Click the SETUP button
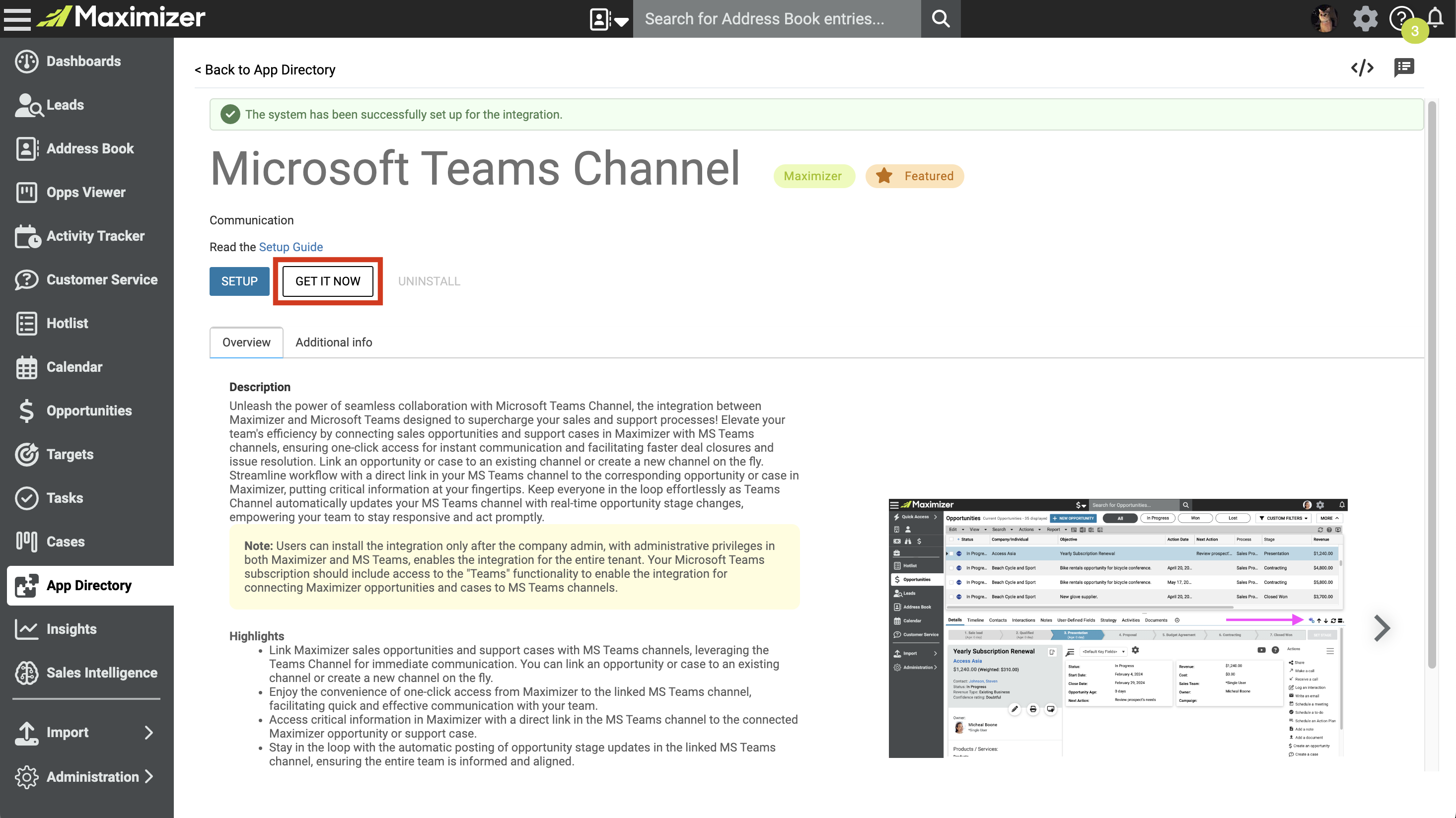 [x=239, y=281]
